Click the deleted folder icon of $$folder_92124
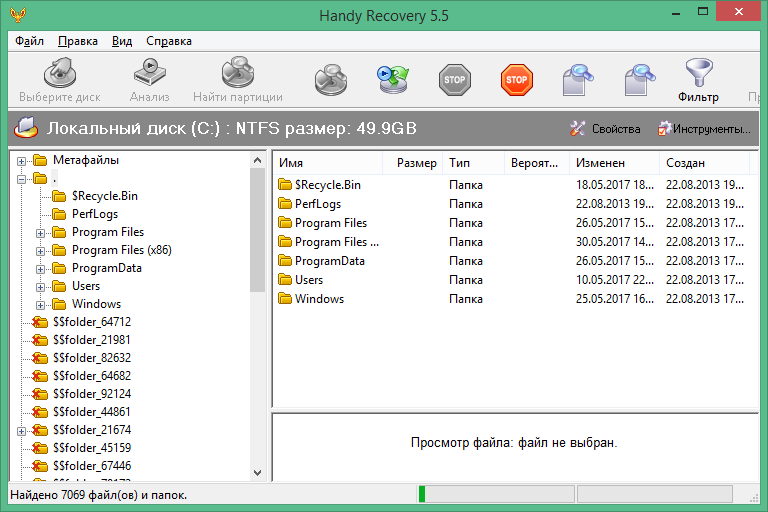 (39, 394)
